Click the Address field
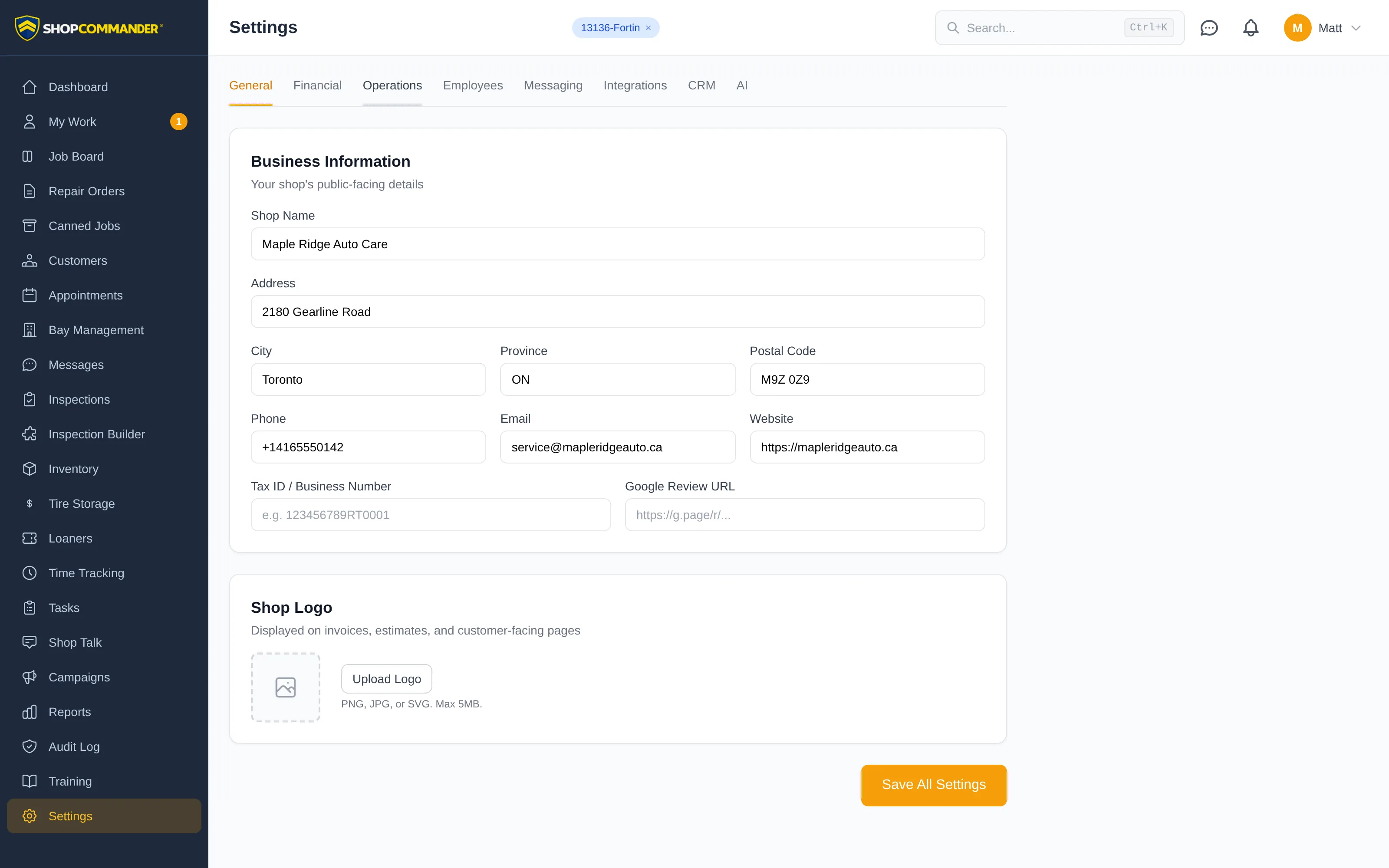This screenshot has width=1389, height=868. pyautogui.click(x=618, y=312)
